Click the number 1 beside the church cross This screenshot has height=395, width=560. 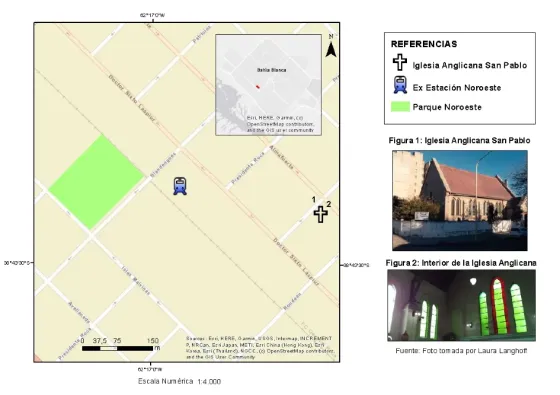point(314,200)
